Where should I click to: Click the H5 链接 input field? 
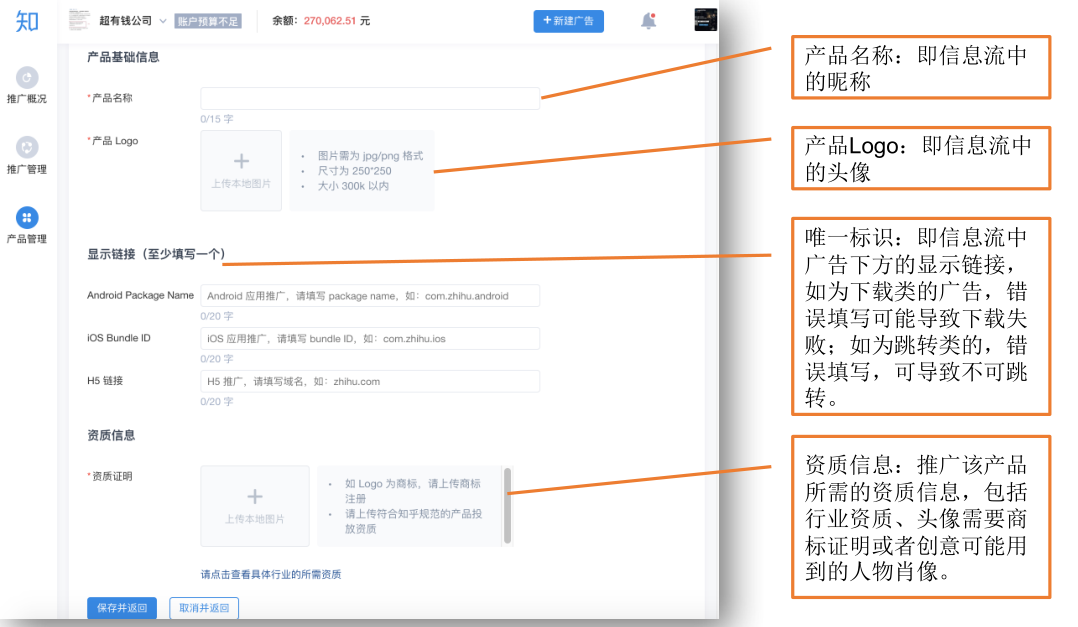click(x=370, y=381)
